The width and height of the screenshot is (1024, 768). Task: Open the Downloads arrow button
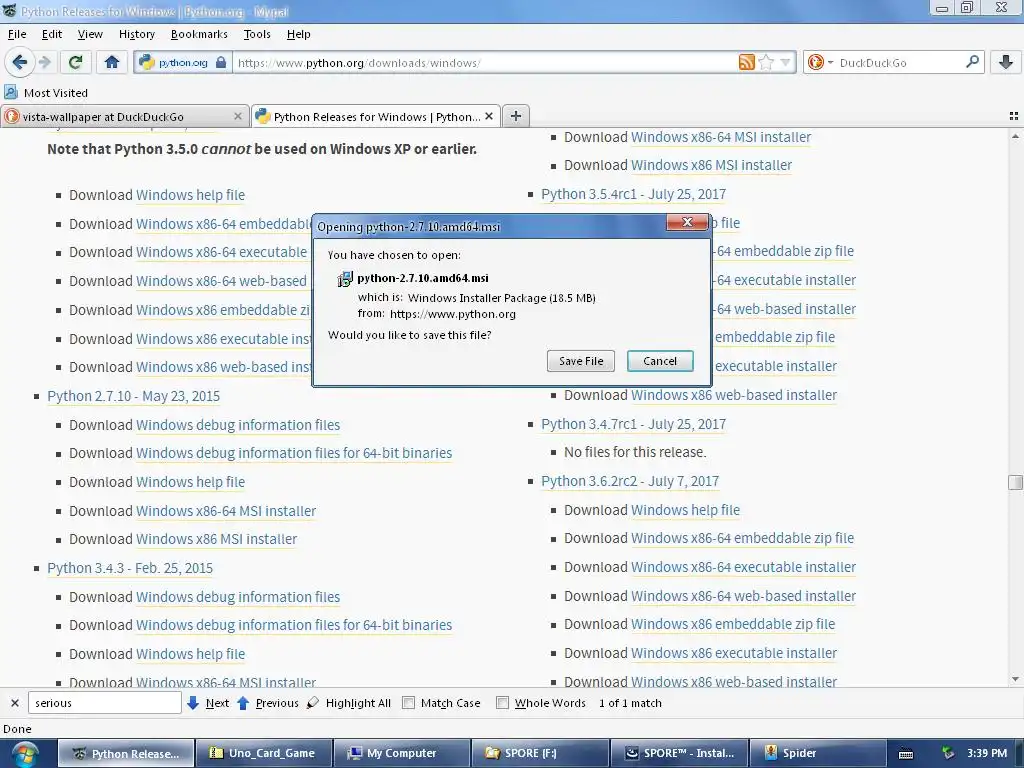(x=1006, y=62)
